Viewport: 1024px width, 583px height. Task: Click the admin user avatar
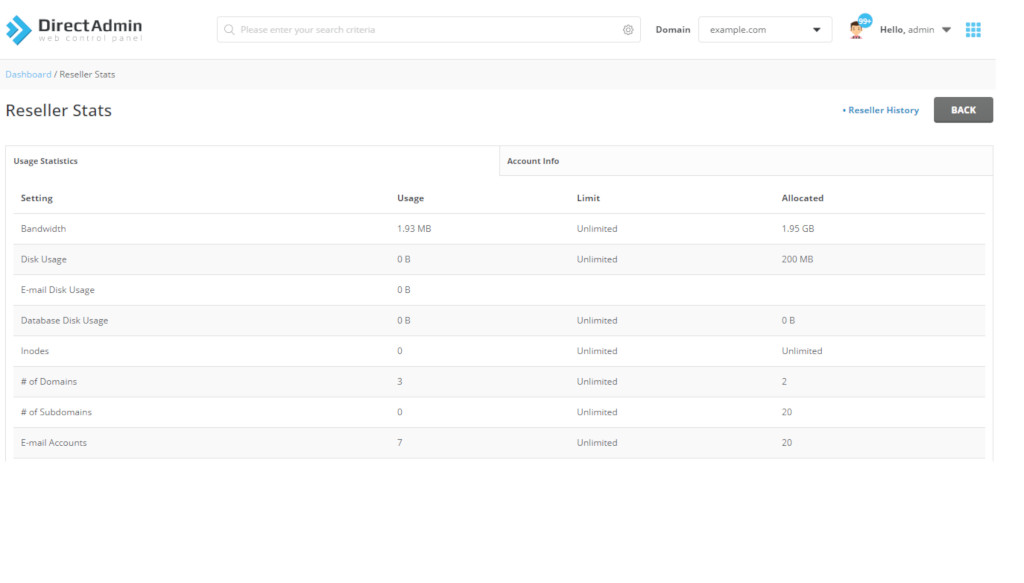[x=856, y=31]
